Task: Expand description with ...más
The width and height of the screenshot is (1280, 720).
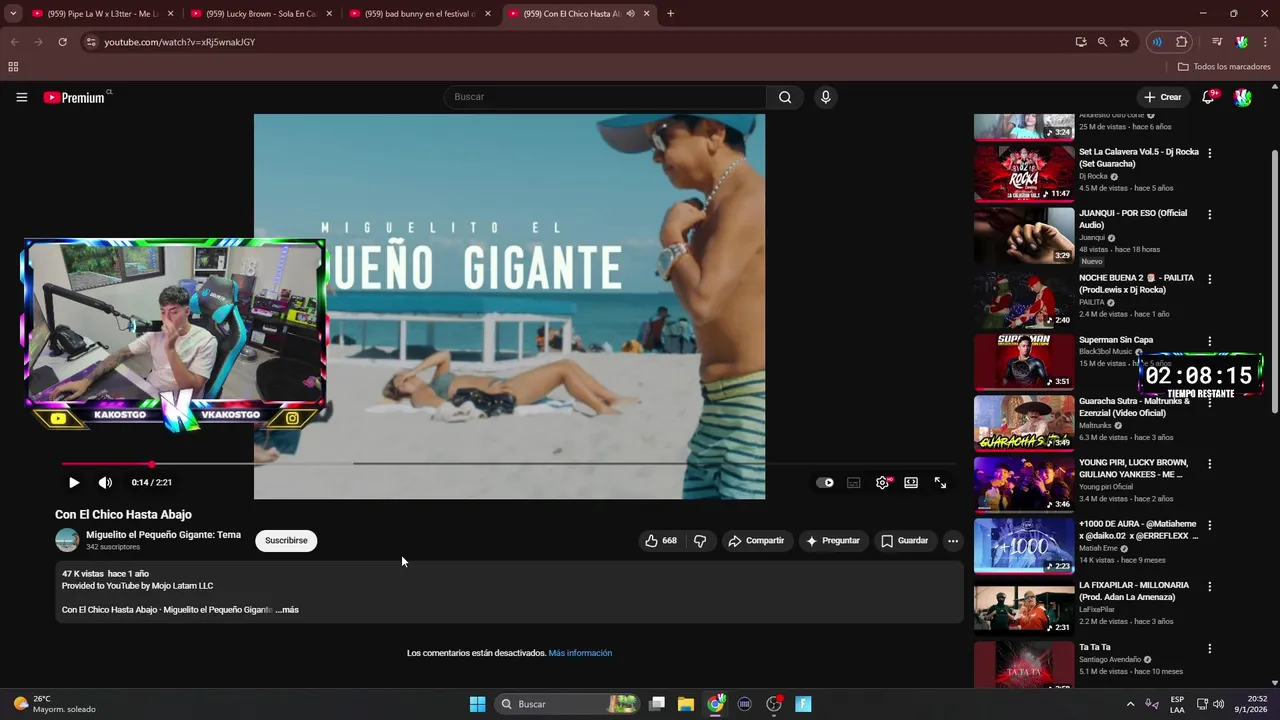Action: coord(287,609)
